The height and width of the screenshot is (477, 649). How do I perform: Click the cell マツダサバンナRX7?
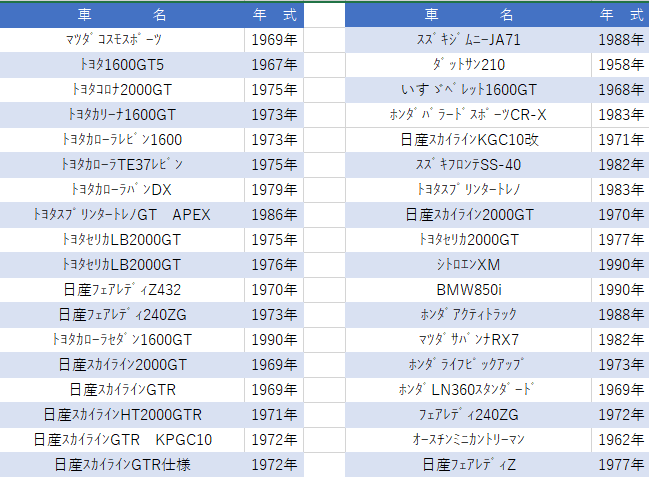(468, 340)
